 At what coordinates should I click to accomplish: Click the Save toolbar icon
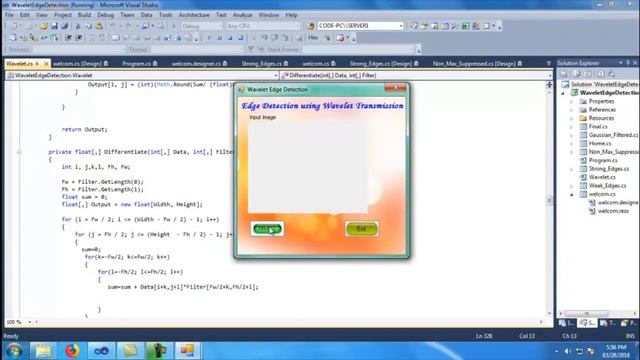pyautogui.click(x=54, y=26)
